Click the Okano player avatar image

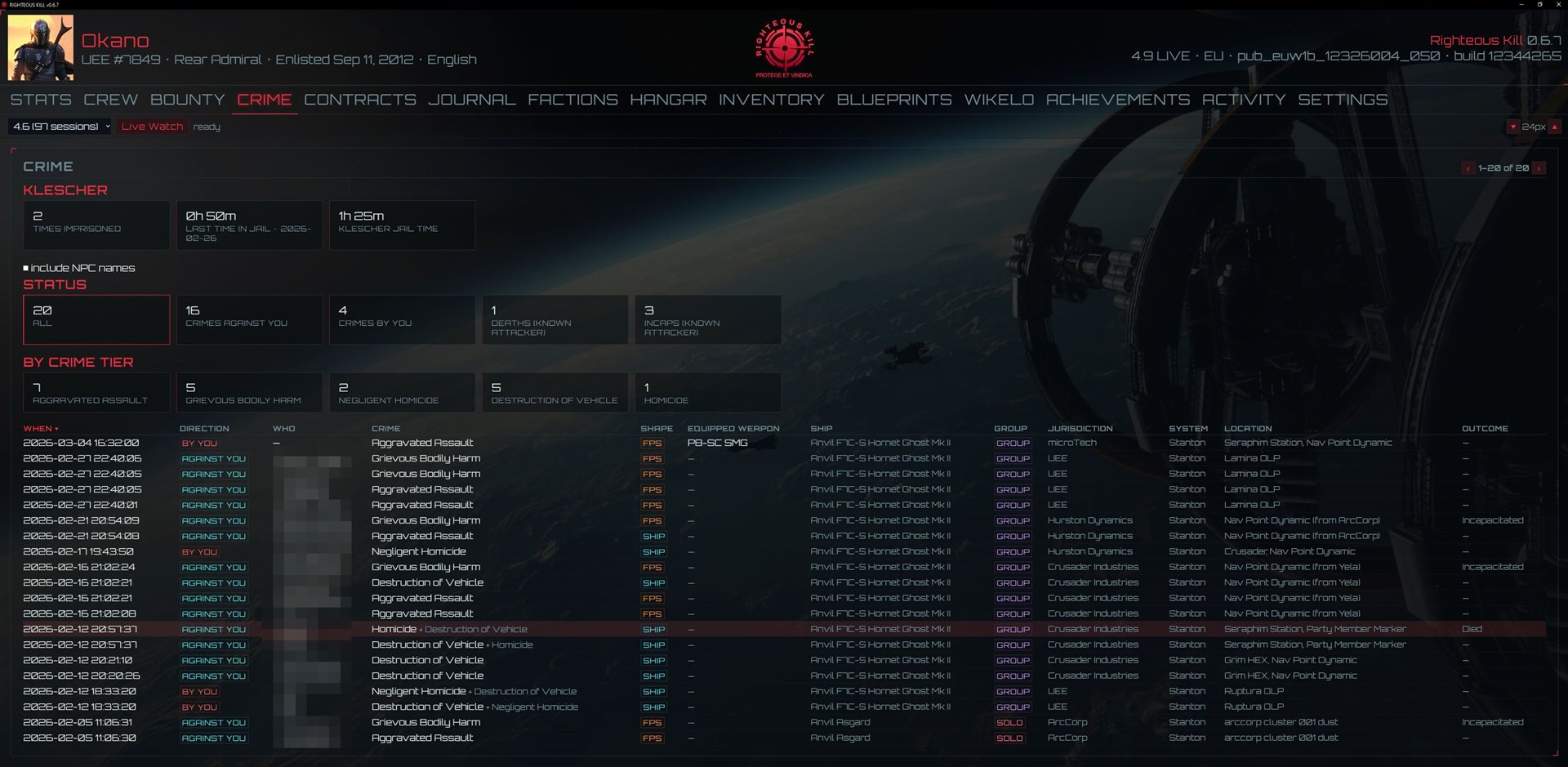[41, 47]
